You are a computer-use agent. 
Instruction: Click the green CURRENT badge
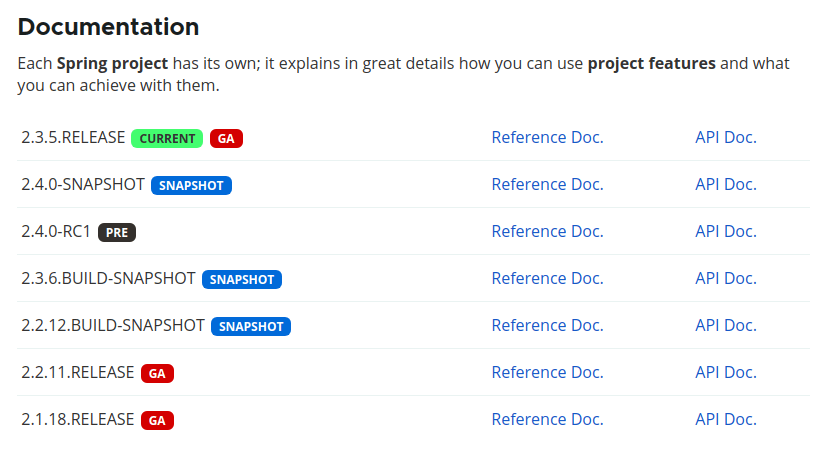[167, 139]
